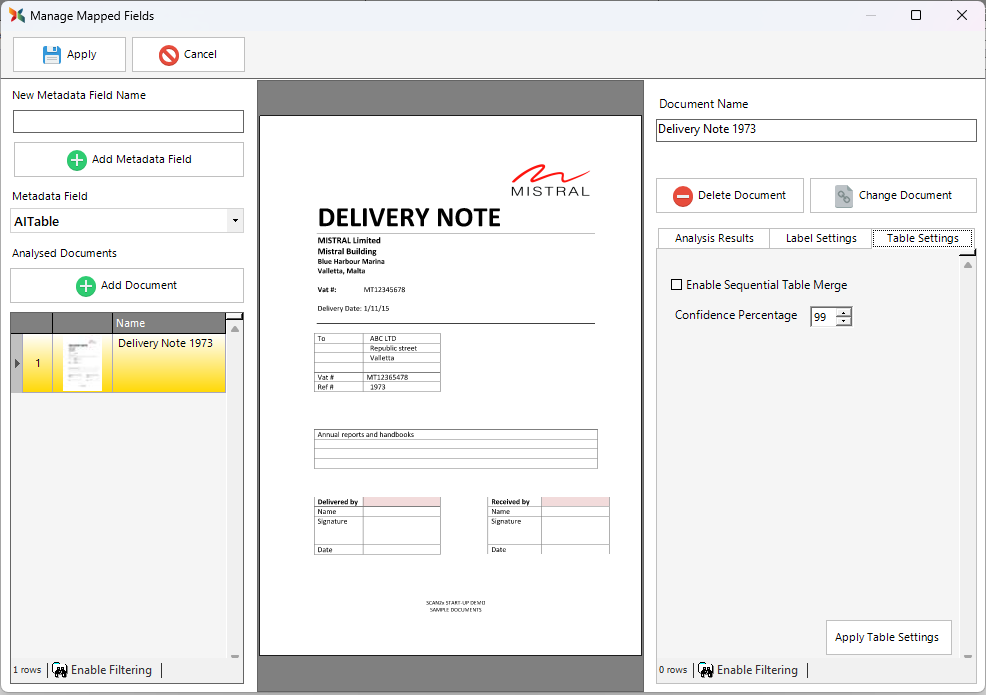Click the right panel Enable Filtering binoculars icon
The image size is (986, 695).
pyautogui.click(x=705, y=670)
